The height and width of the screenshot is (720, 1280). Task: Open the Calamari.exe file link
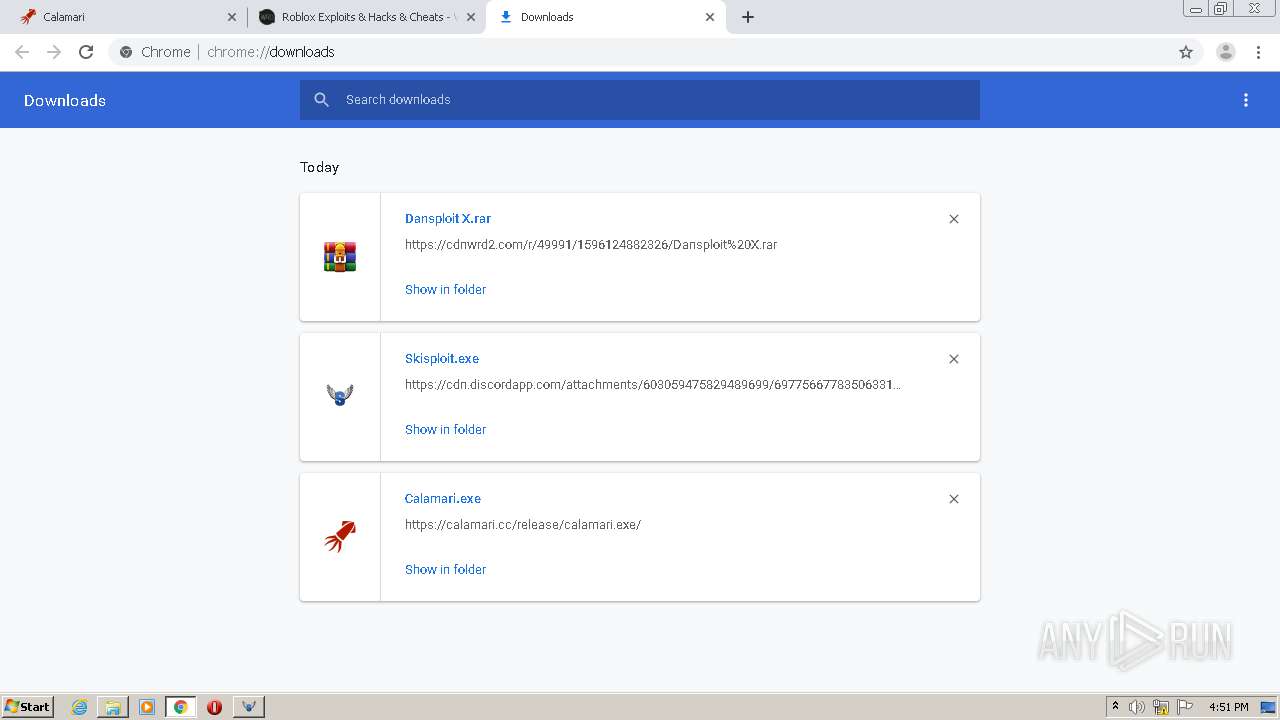(x=443, y=498)
